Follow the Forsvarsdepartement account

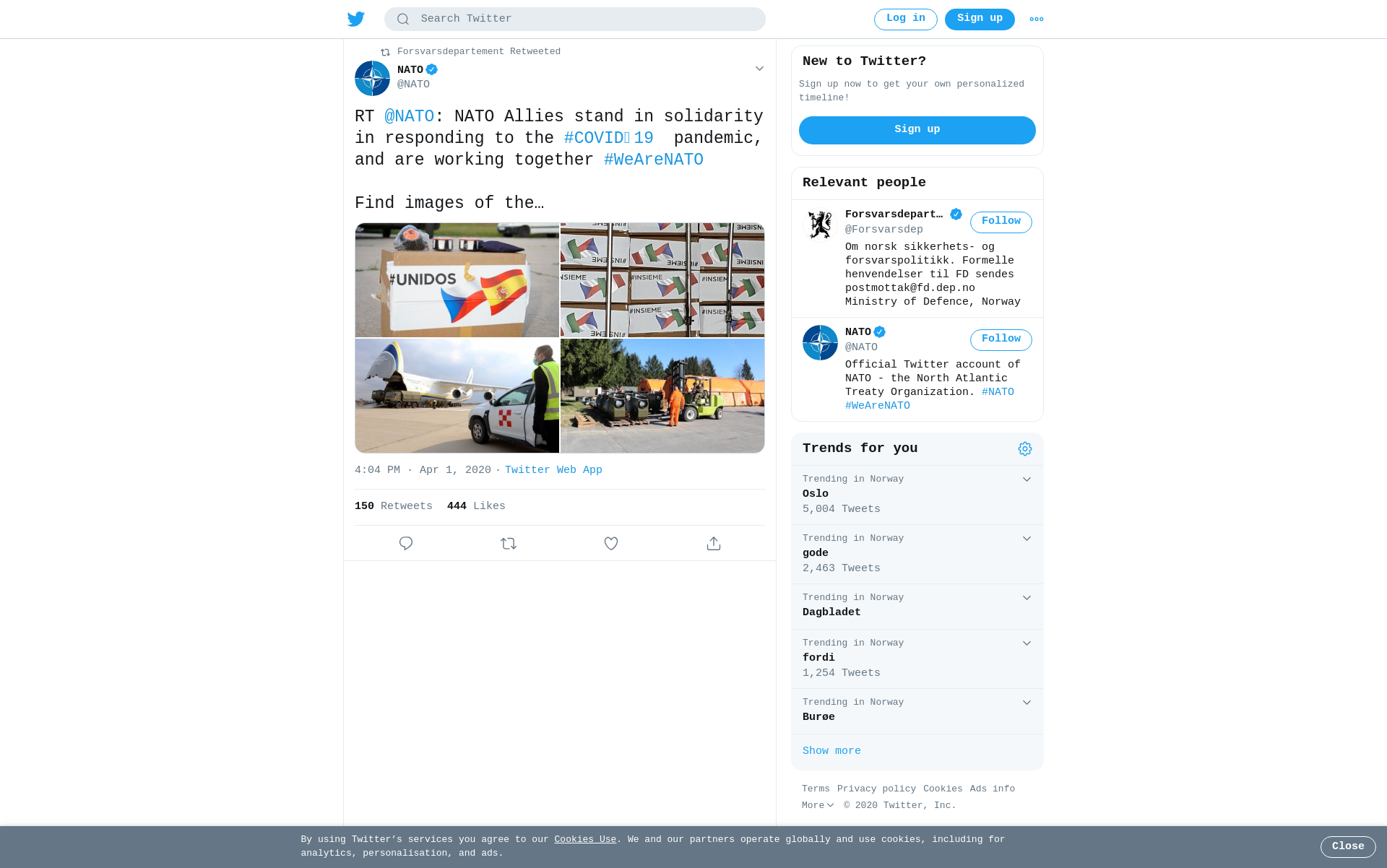click(x=1001, y=222)
